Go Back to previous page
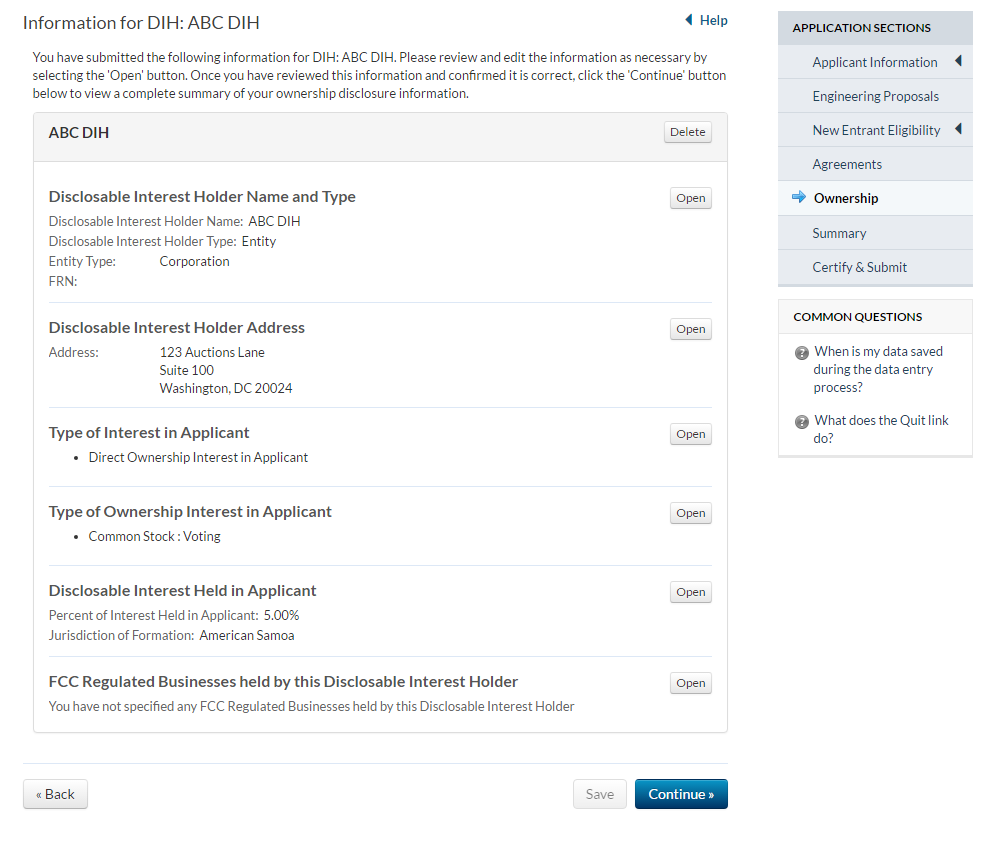1004x851 pixels. tap(55, 794)
